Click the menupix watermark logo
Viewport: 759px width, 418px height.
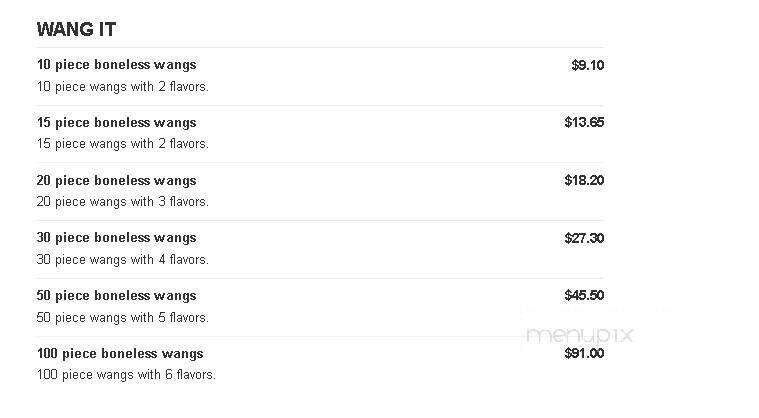coord(580,335)
